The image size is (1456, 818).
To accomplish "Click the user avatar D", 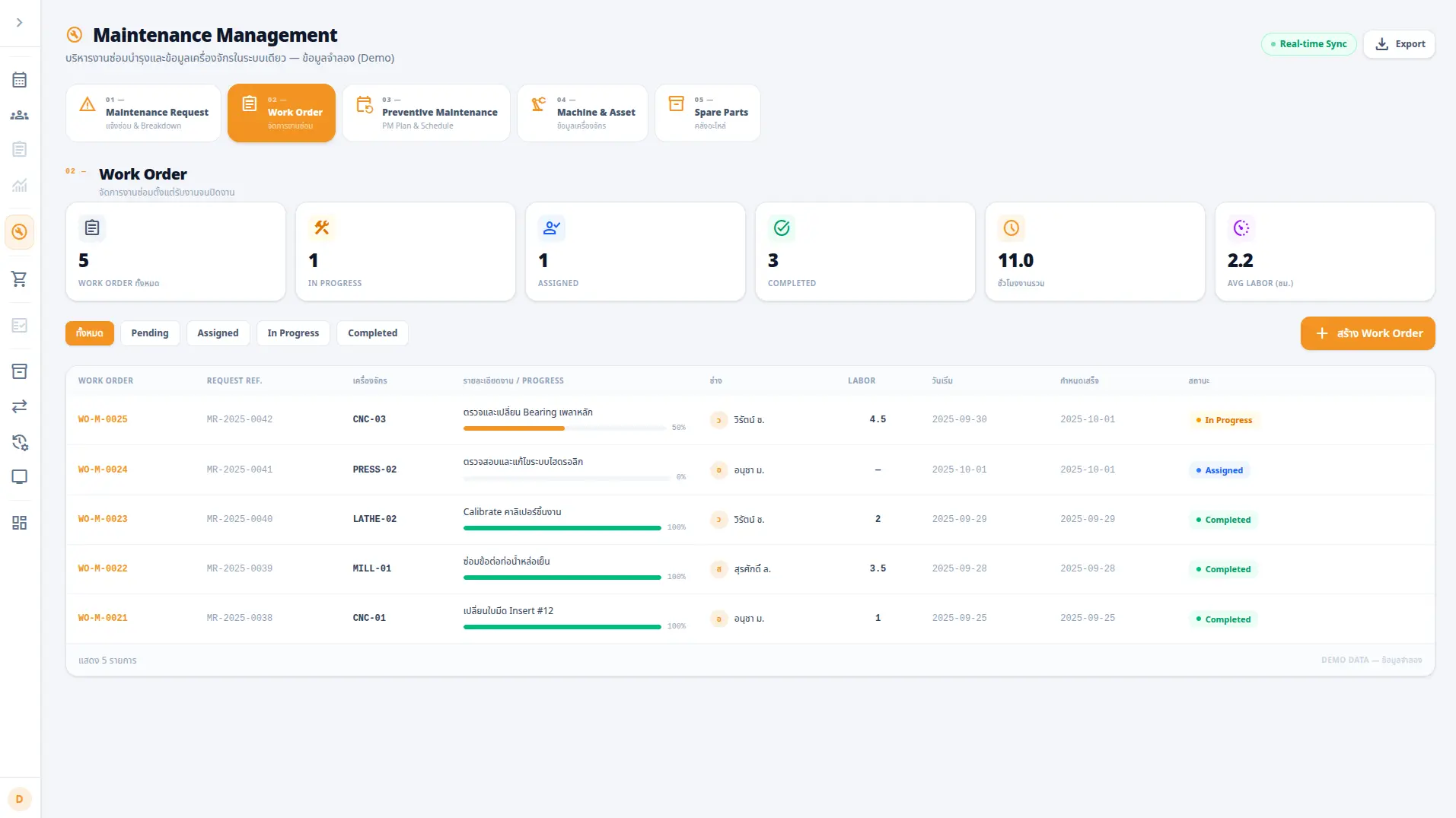I will (20, 799).
